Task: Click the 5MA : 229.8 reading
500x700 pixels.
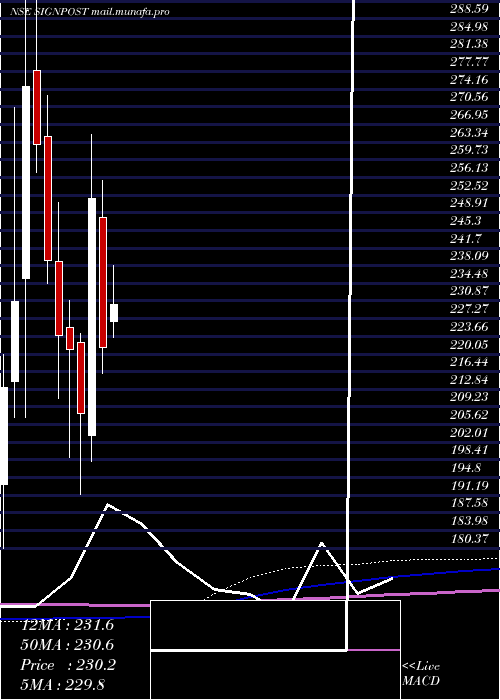Action: pyautogui.click(x=63, y=685)
